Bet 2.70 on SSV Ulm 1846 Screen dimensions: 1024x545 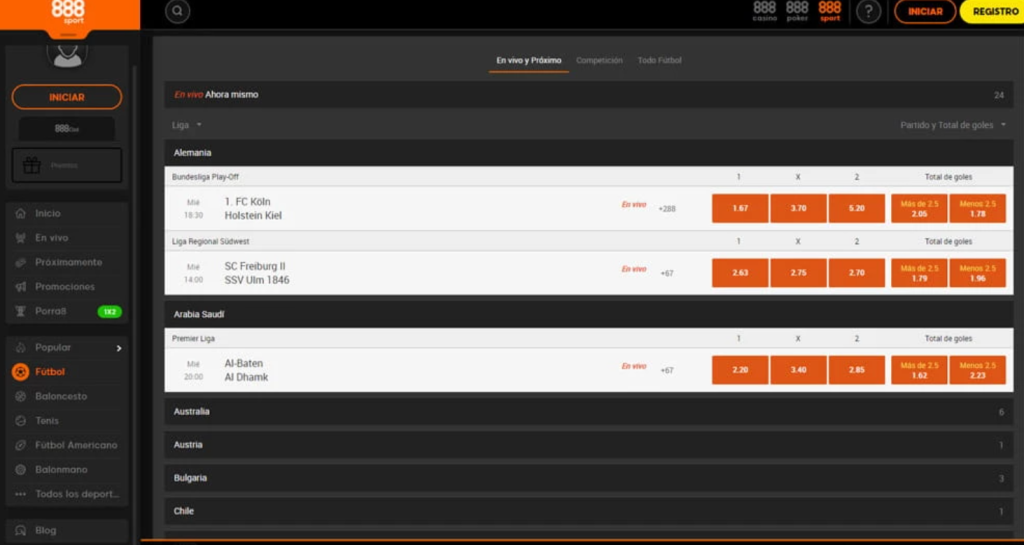pos(857,273)
